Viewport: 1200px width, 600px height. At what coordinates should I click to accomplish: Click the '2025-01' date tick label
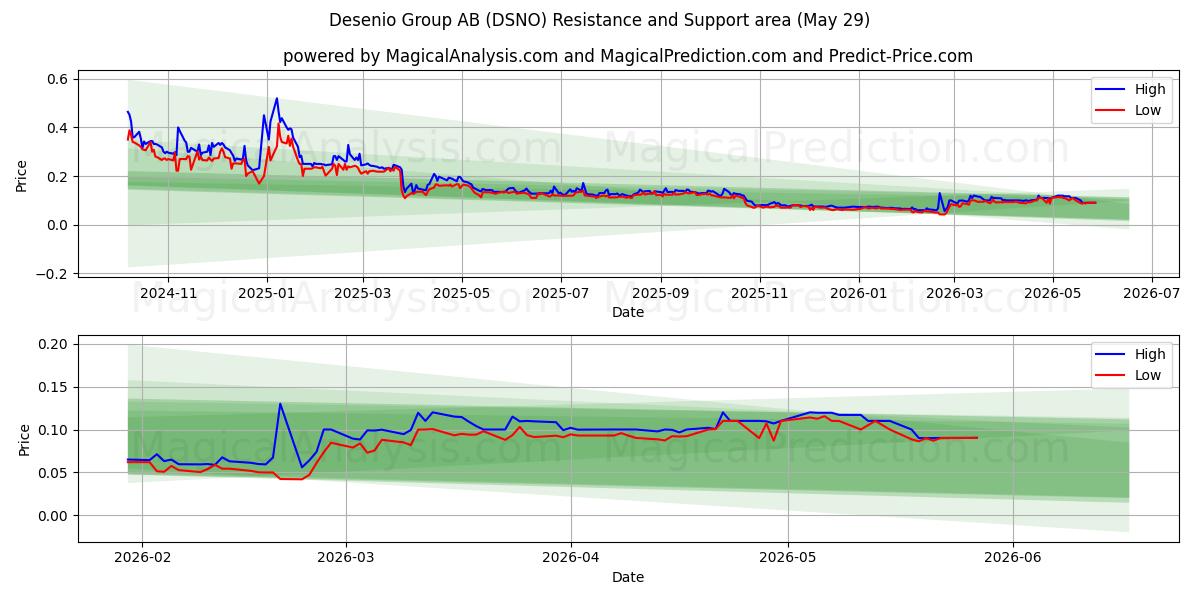pyautogui.click(x=266, y=293)
